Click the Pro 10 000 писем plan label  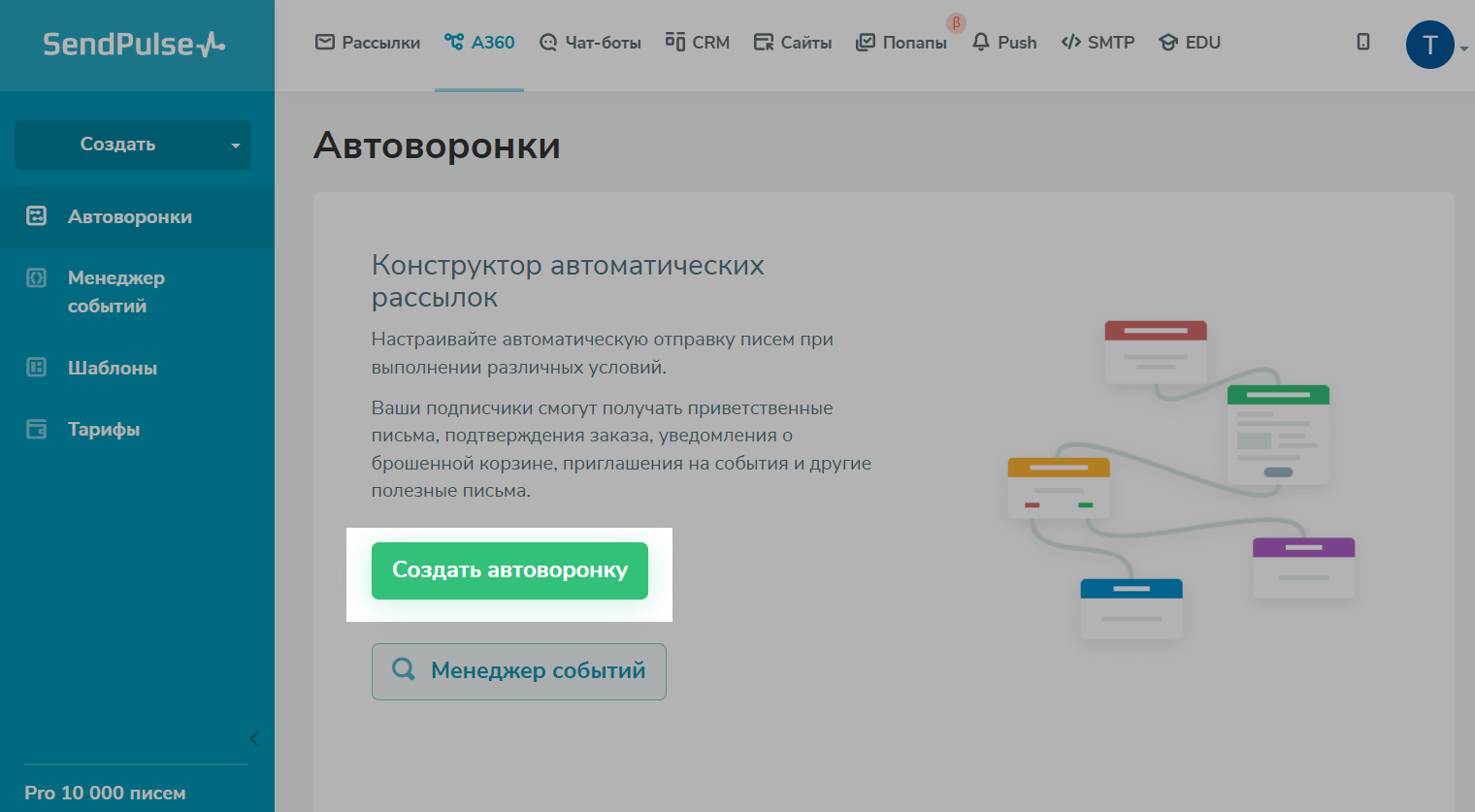[105, 793]
